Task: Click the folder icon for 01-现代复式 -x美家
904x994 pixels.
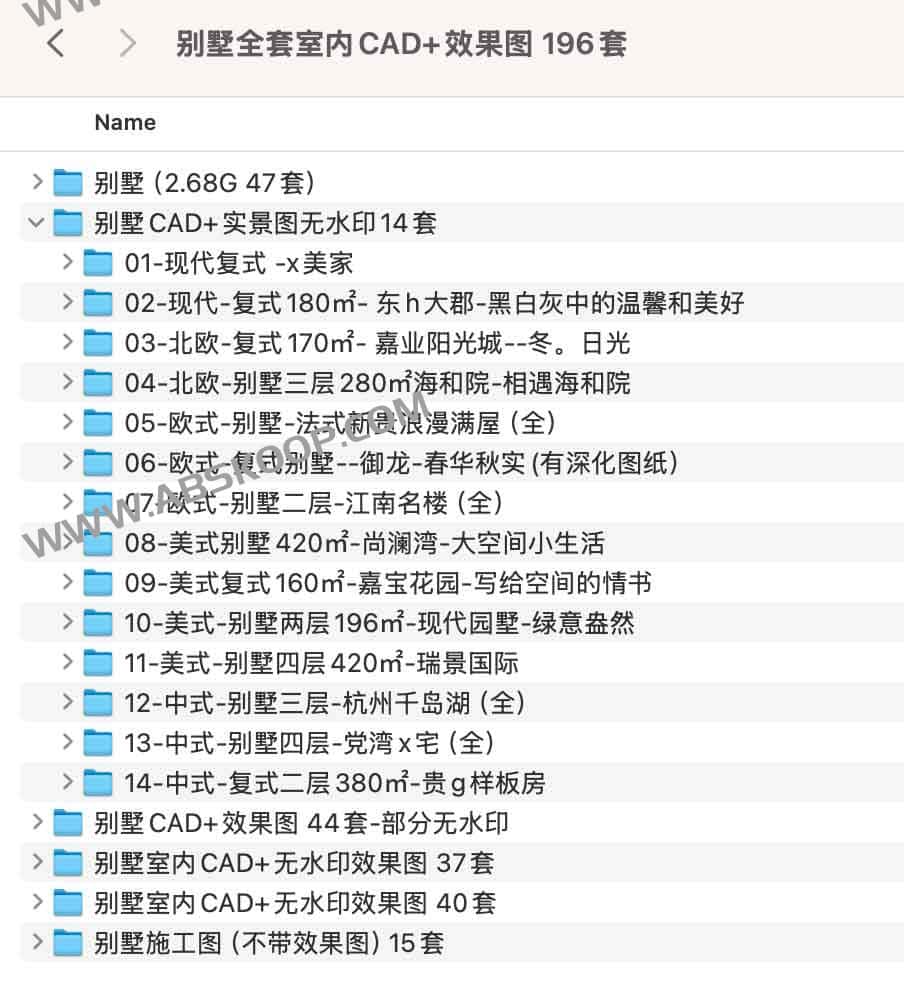Action: [97, 262]
